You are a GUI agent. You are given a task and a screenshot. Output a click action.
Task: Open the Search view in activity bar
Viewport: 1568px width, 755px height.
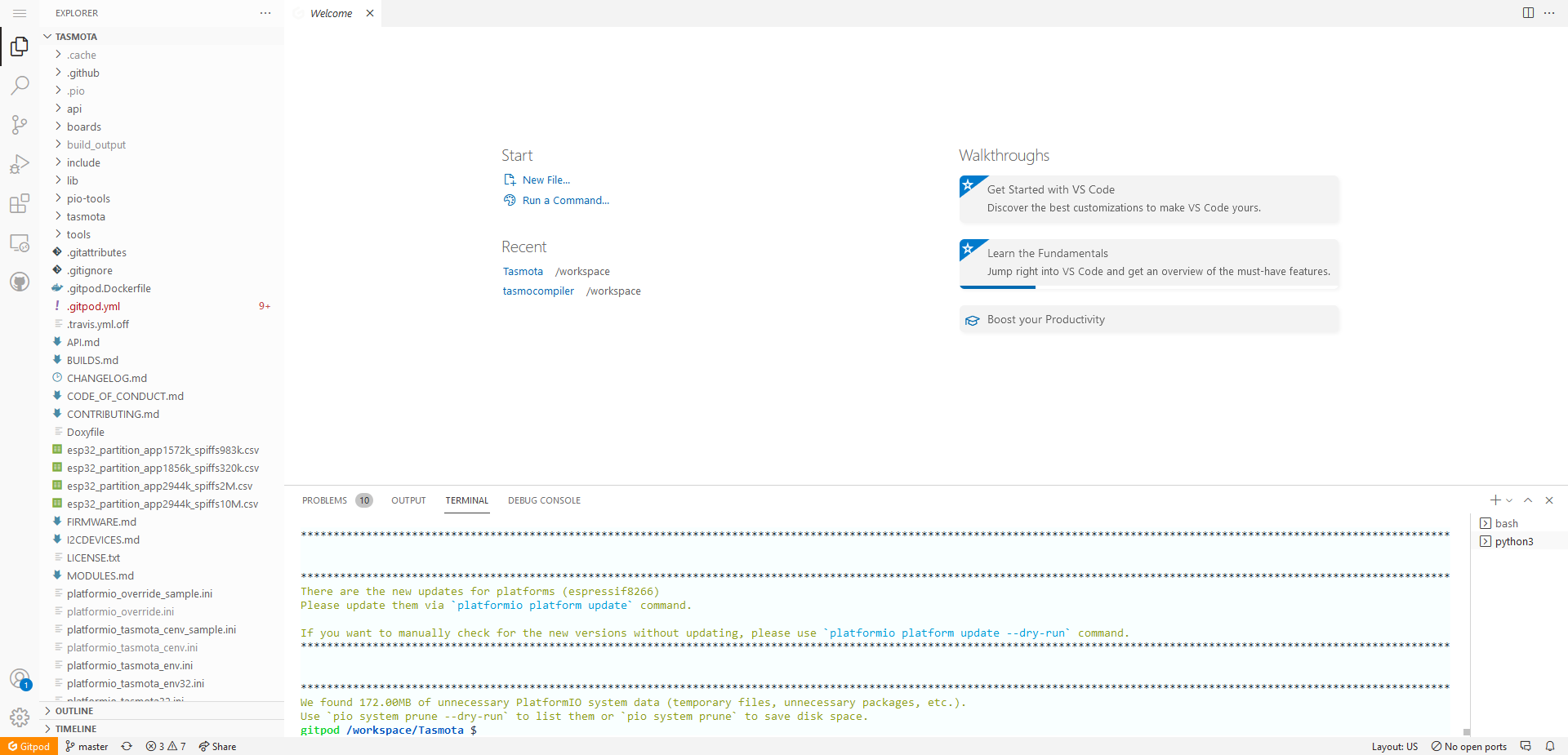(x=20, y=86)
